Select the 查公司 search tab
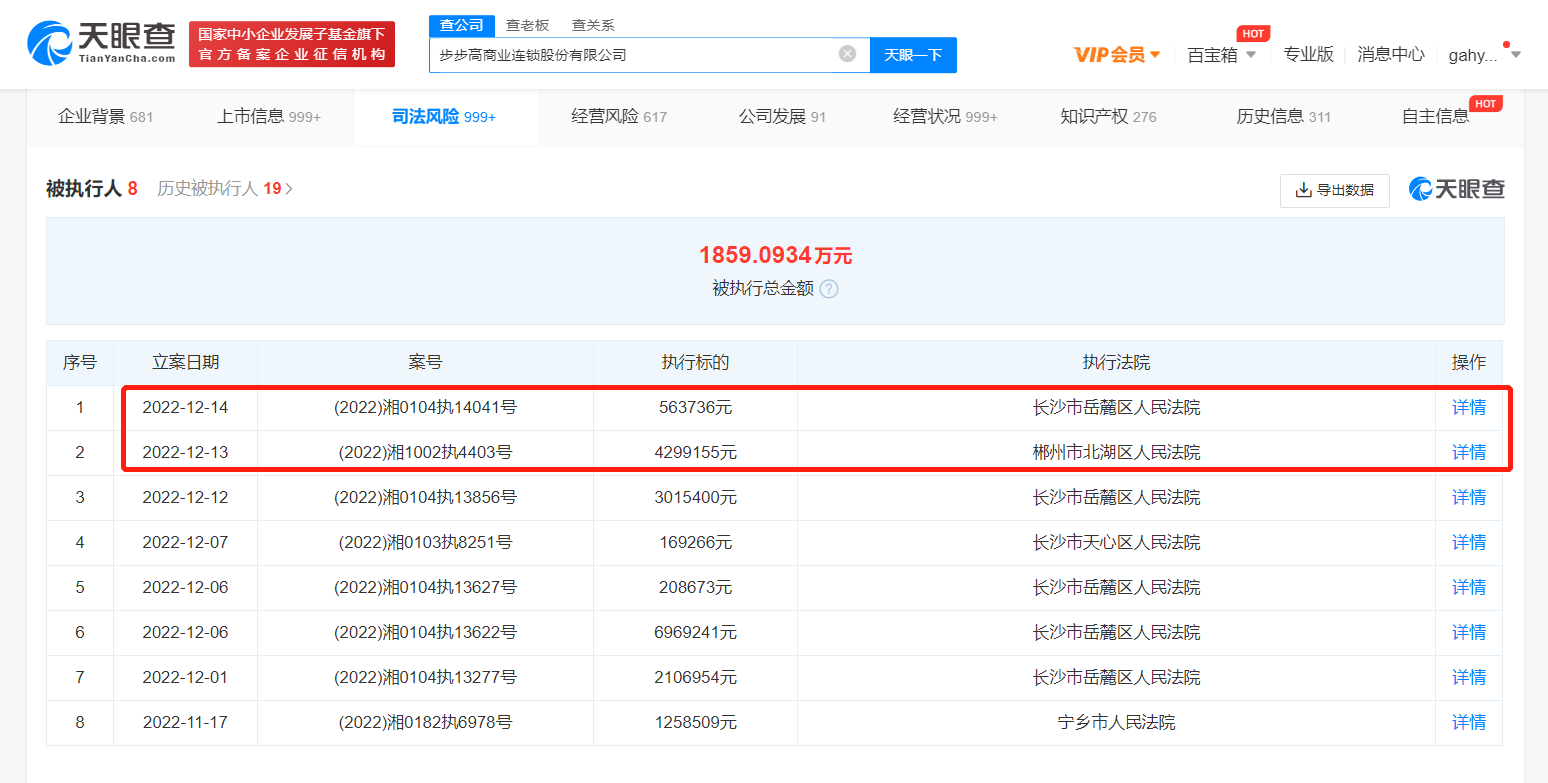 pyautogui.click(x=462, y=25)
